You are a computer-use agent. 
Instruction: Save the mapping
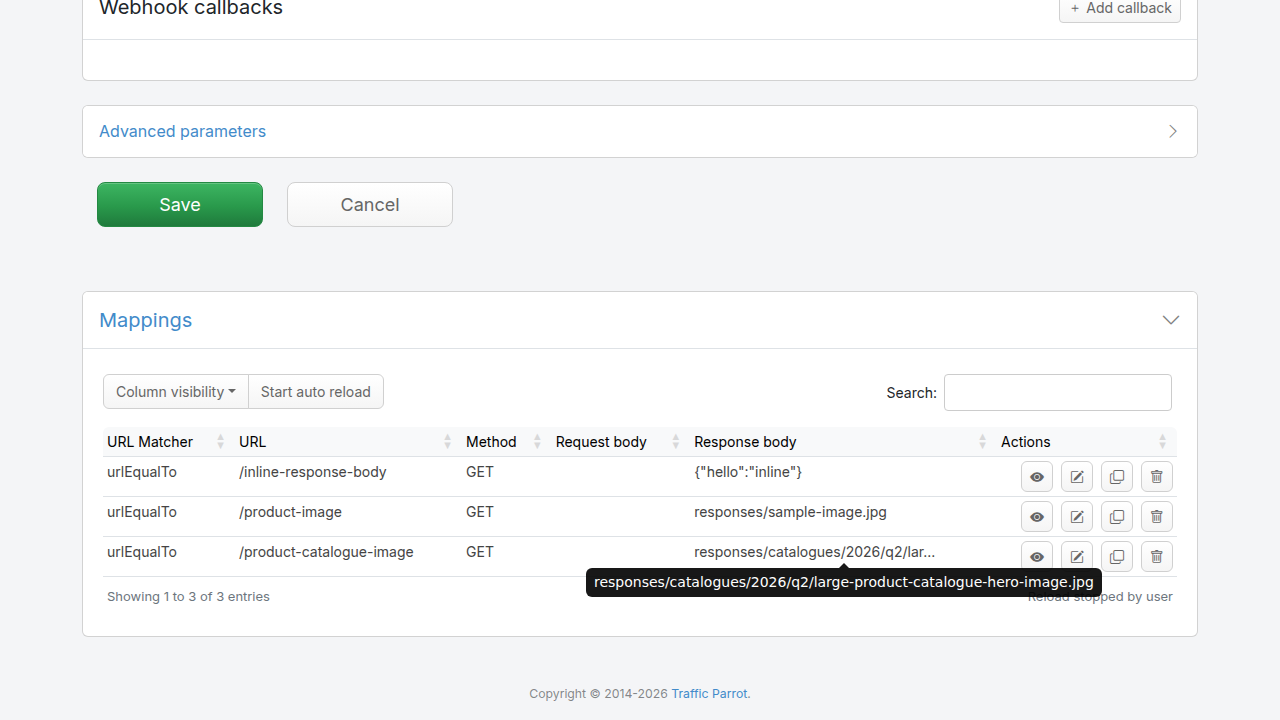pos(180,204)
